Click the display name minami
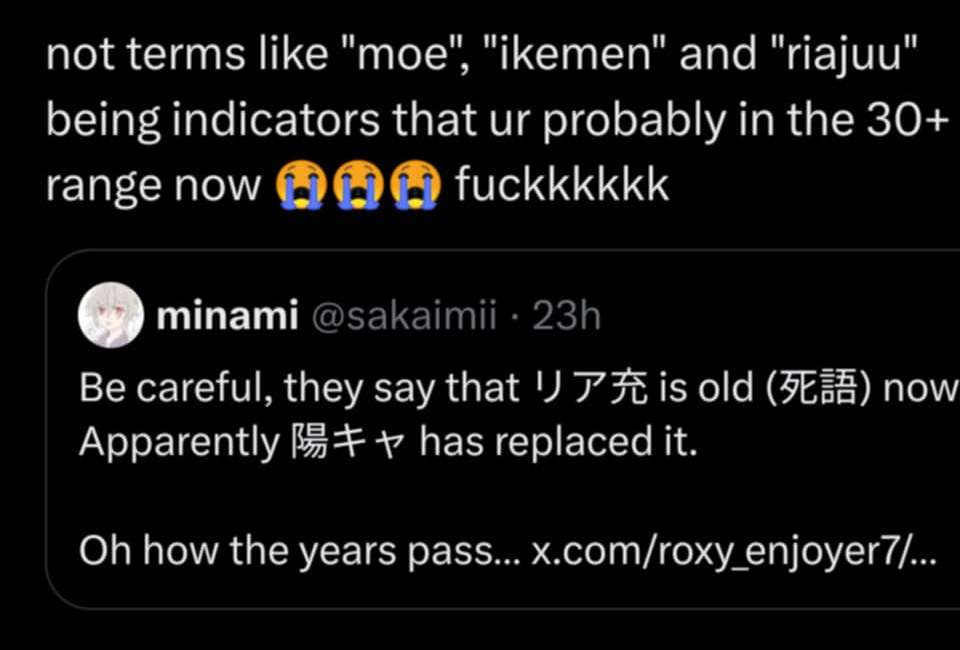Image resolution: width=960 pixels, height=650 pixels. (227, 316)
